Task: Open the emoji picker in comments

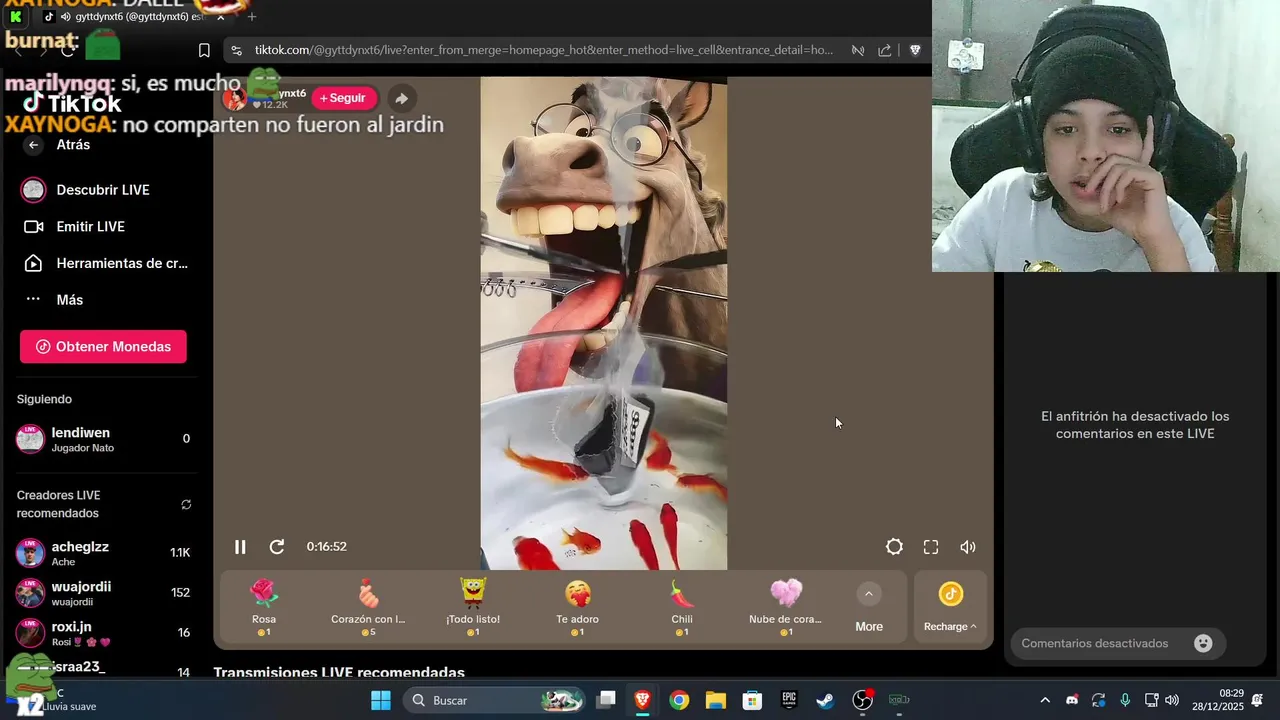Action: [1203, 644]
